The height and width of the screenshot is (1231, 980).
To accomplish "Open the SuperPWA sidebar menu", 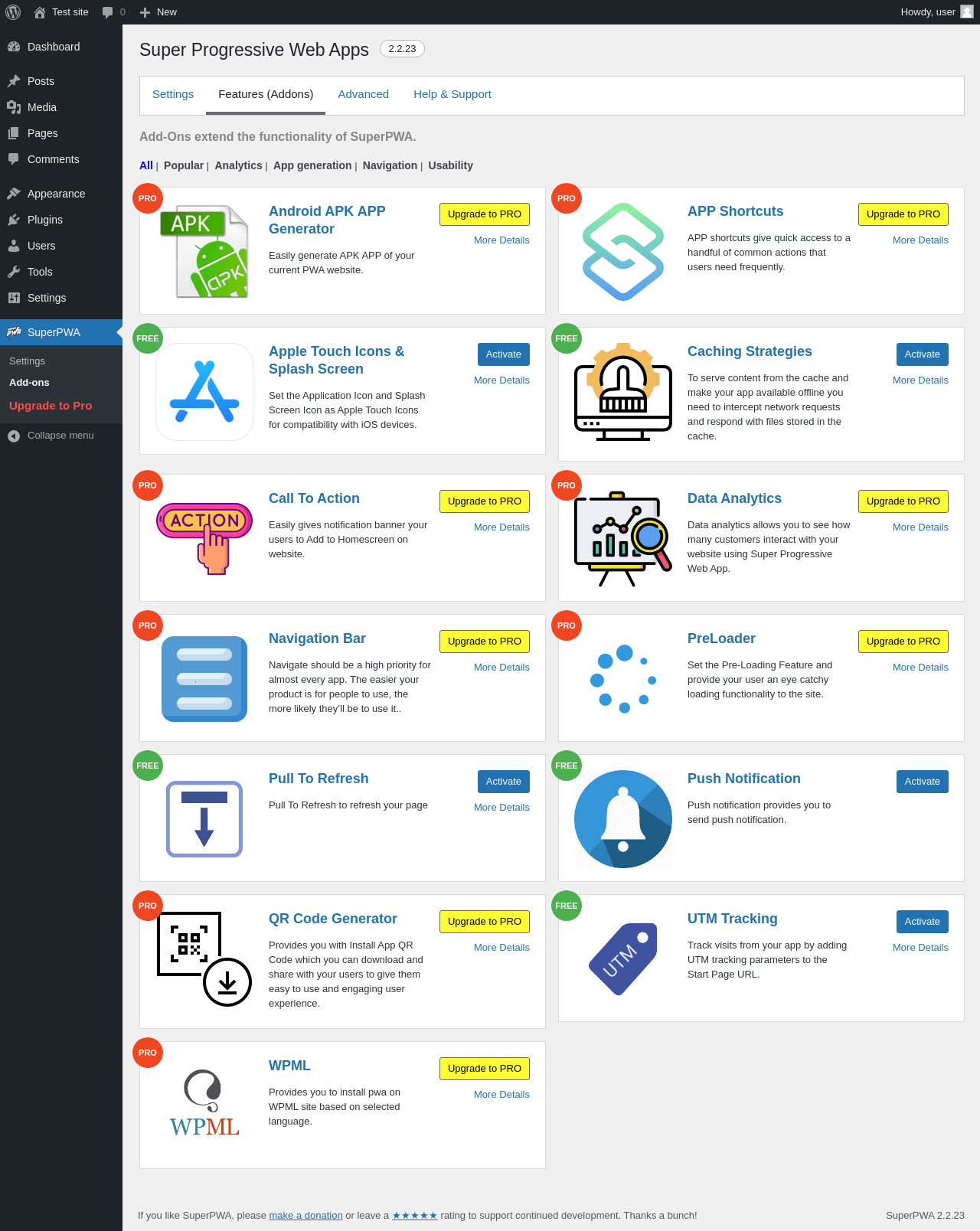I will 61,332.
